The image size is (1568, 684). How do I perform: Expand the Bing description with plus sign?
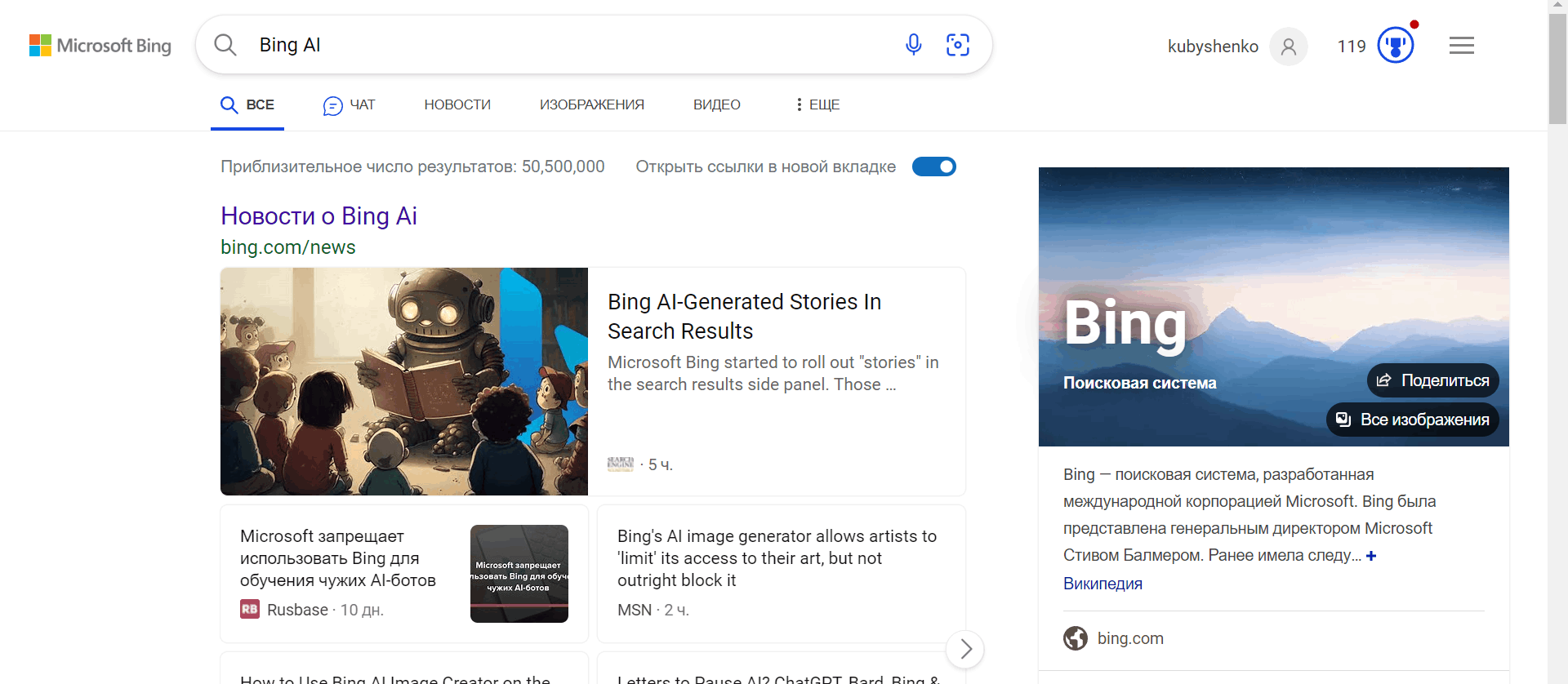(1371, 556)
